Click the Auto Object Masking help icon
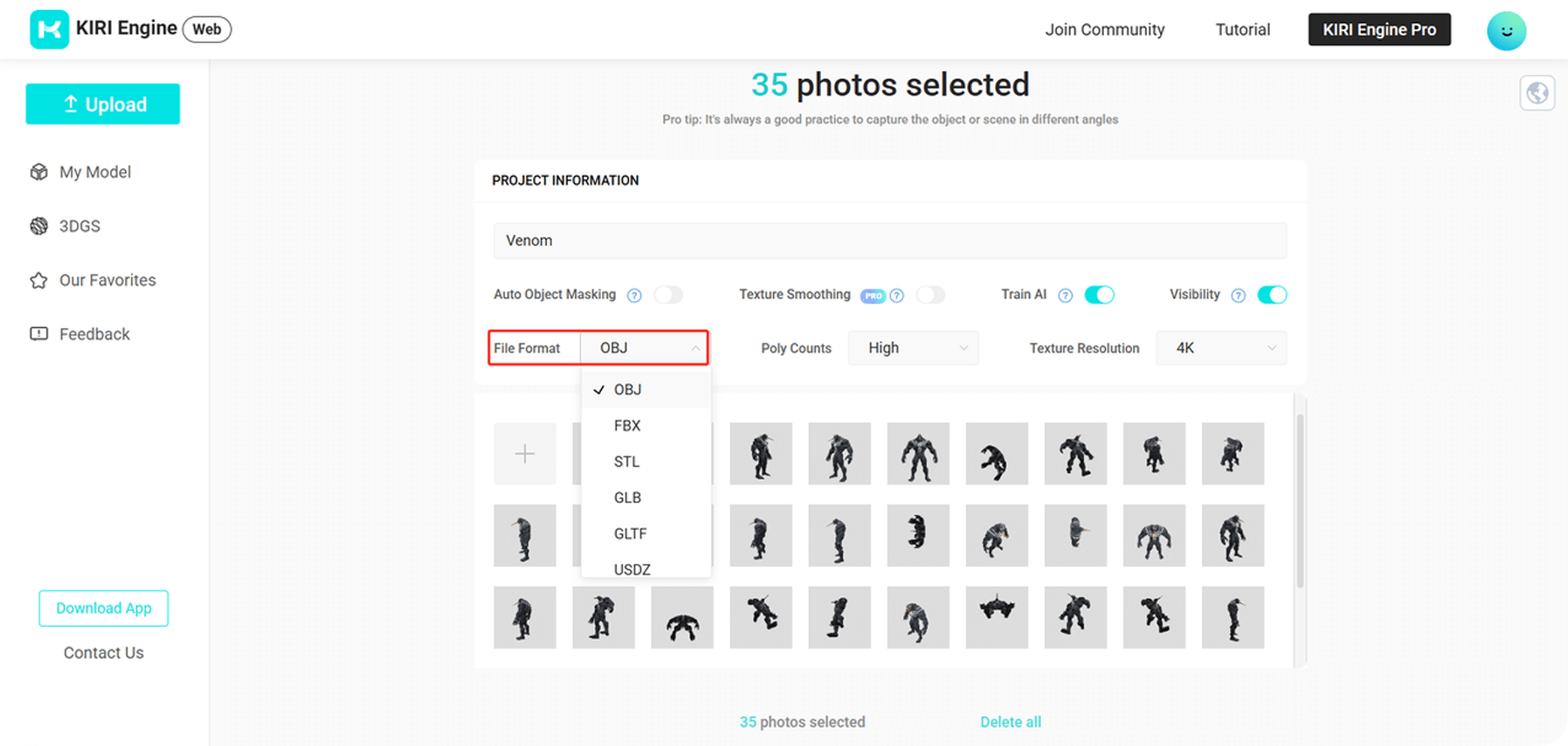 point(634,295)
